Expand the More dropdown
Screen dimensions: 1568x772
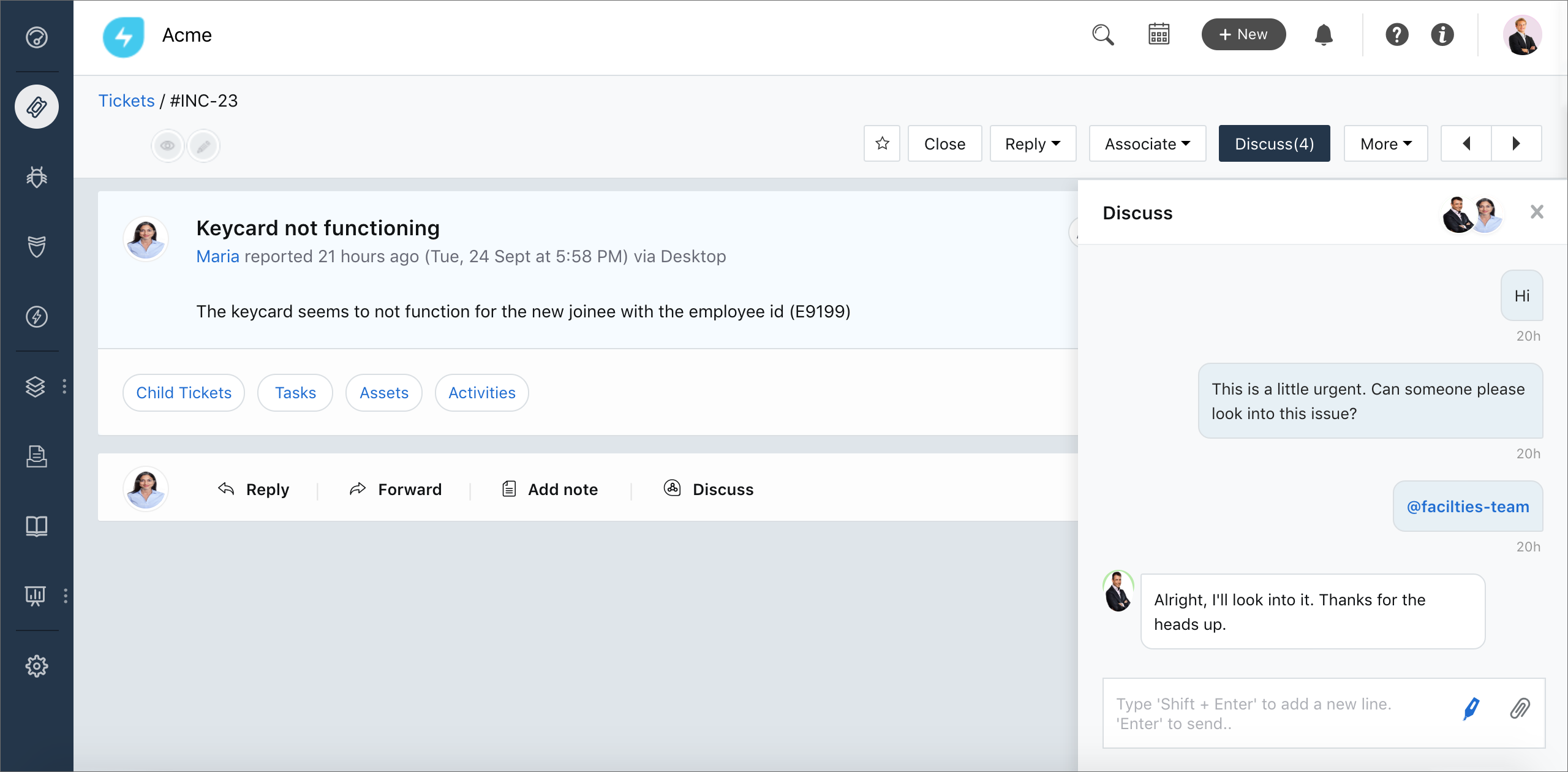1385,143
